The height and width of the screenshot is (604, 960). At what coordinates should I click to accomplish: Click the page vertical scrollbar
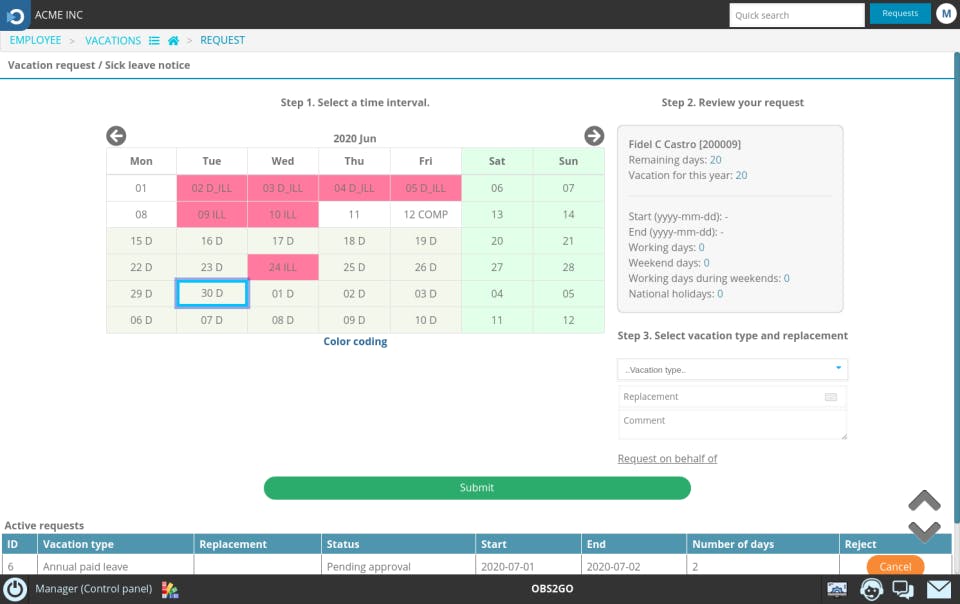click(x=956, y=288)
